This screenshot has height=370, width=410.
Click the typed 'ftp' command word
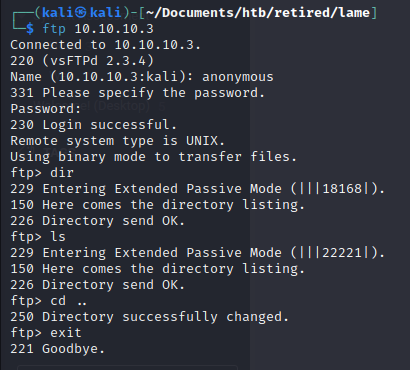(54, 29)
